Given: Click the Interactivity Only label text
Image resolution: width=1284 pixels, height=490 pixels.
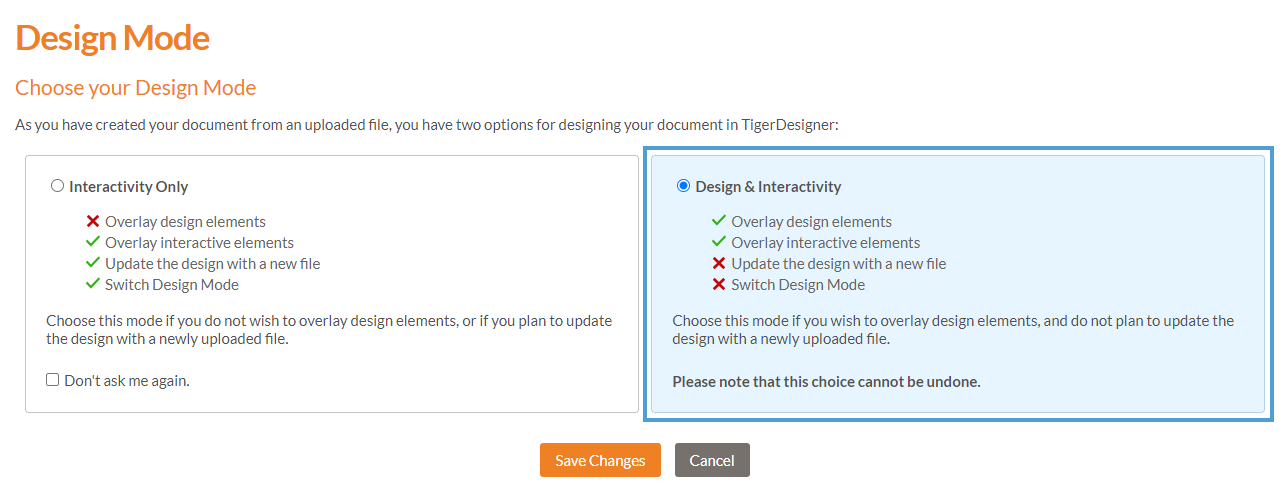Looking at the screenshot, I should [x=129, y=187].
